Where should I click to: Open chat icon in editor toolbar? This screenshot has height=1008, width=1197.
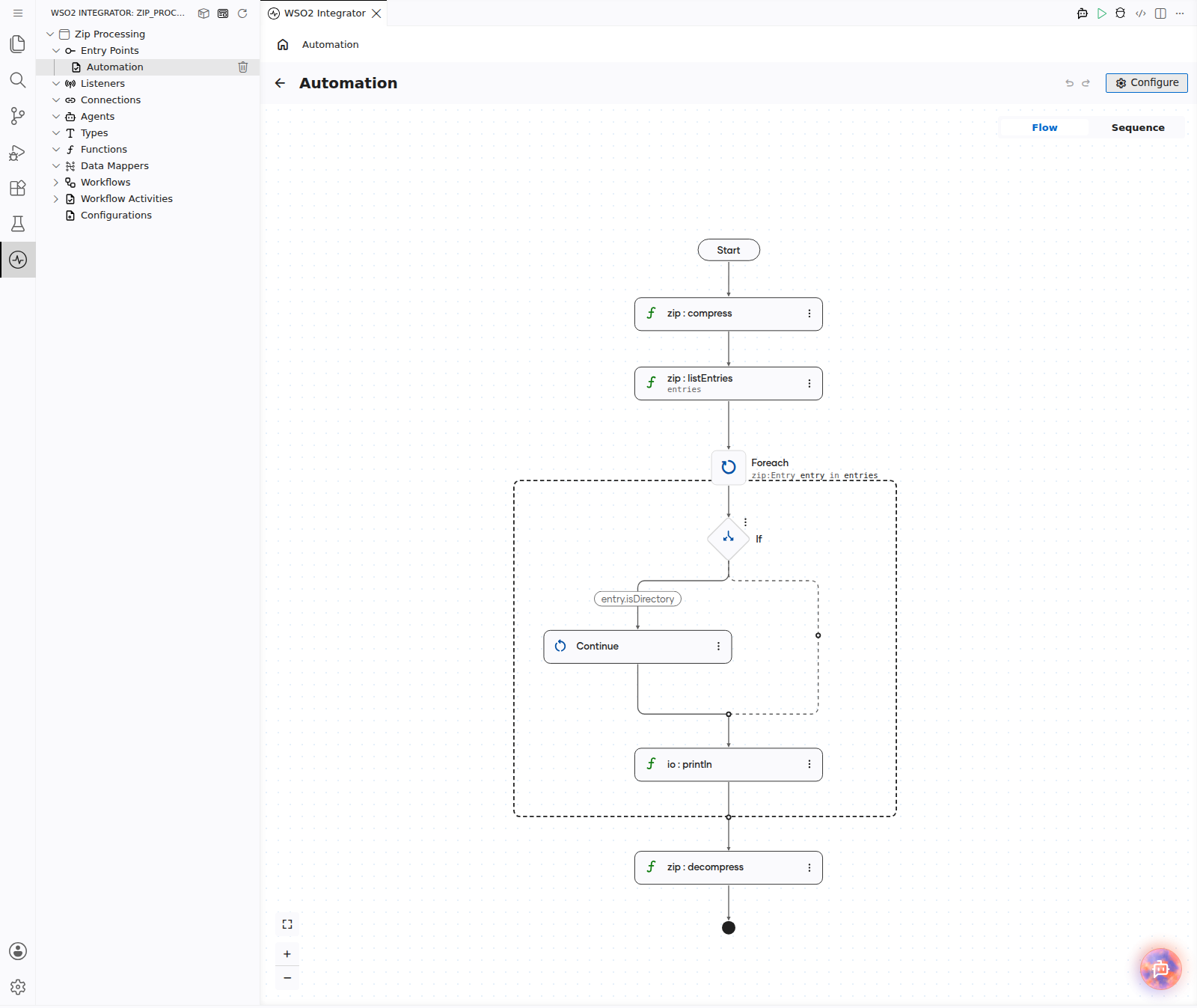click(1083, 13)
